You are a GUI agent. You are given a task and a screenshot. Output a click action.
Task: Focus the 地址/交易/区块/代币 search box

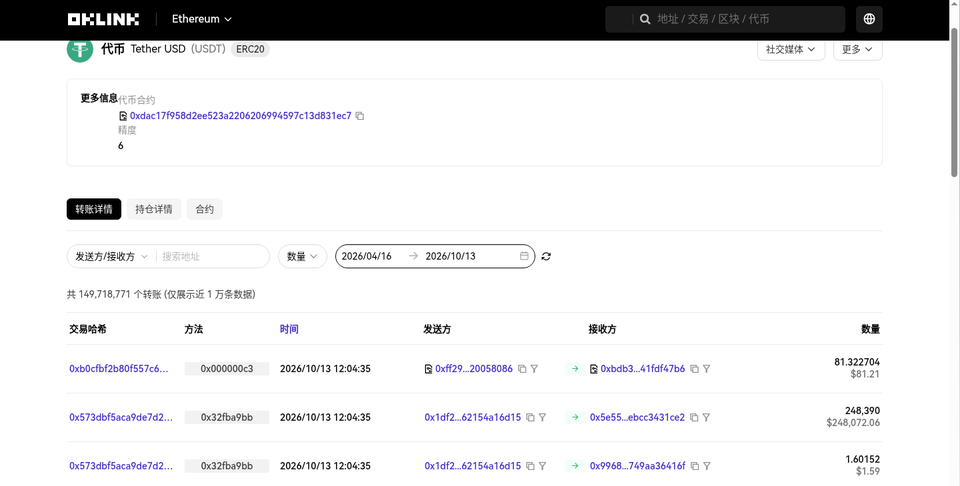pyautogui.click(x=725, y=19)
